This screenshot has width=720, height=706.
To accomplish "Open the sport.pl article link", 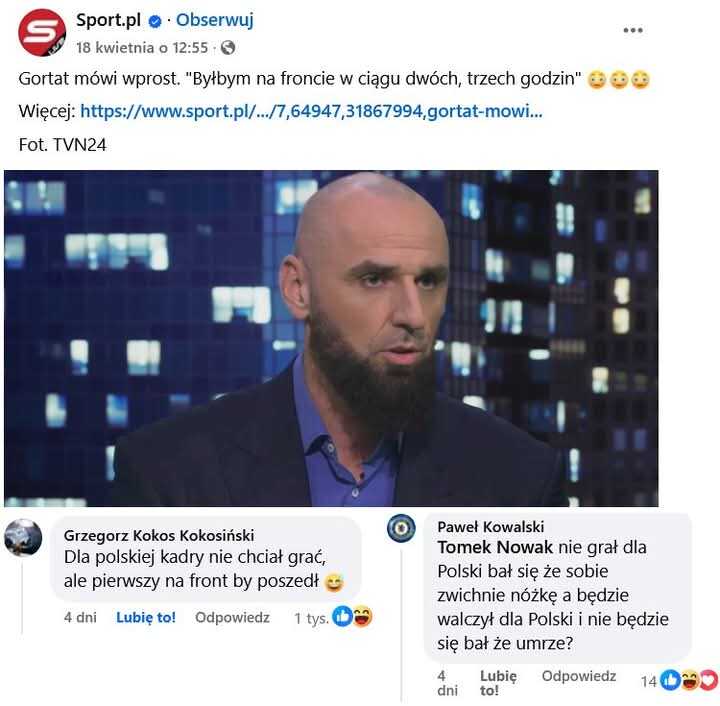I will coord(311,111).
